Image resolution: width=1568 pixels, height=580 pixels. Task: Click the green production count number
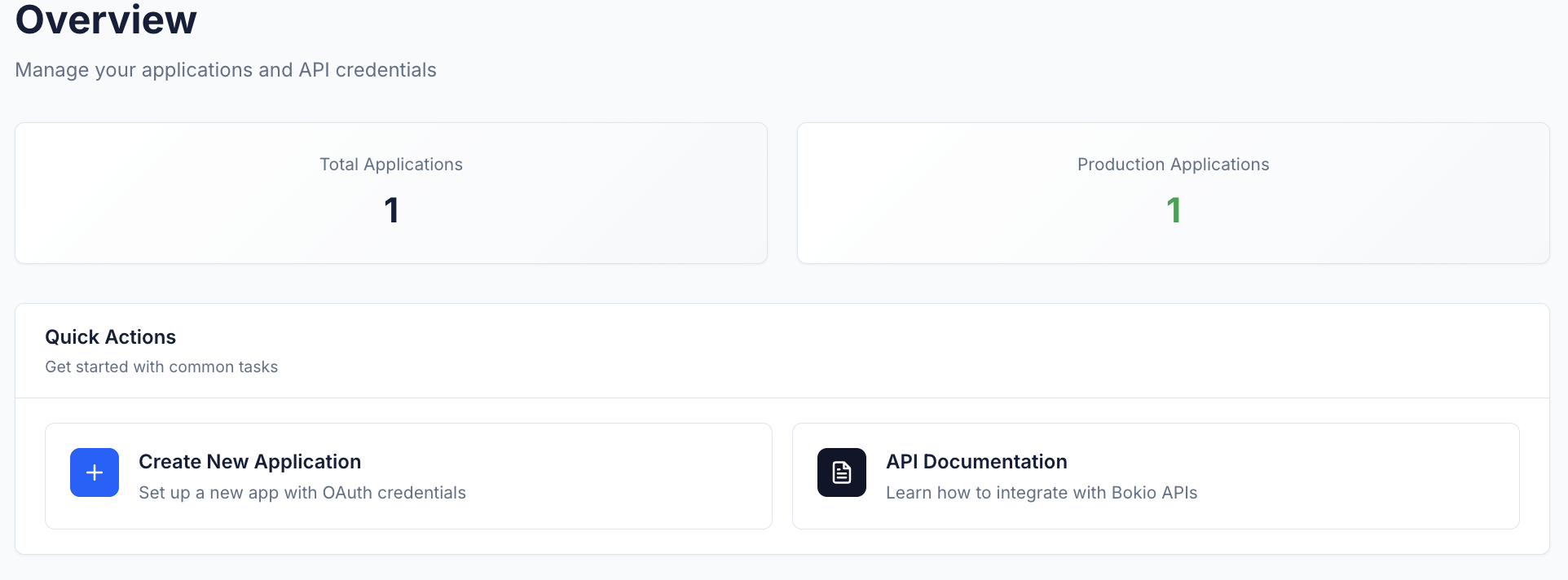point(1174,210)
